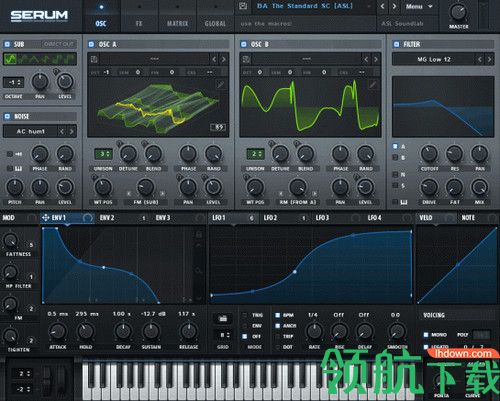Click RM source right arrow in OSC B
The image size is (500, 401).
point(314,193)
